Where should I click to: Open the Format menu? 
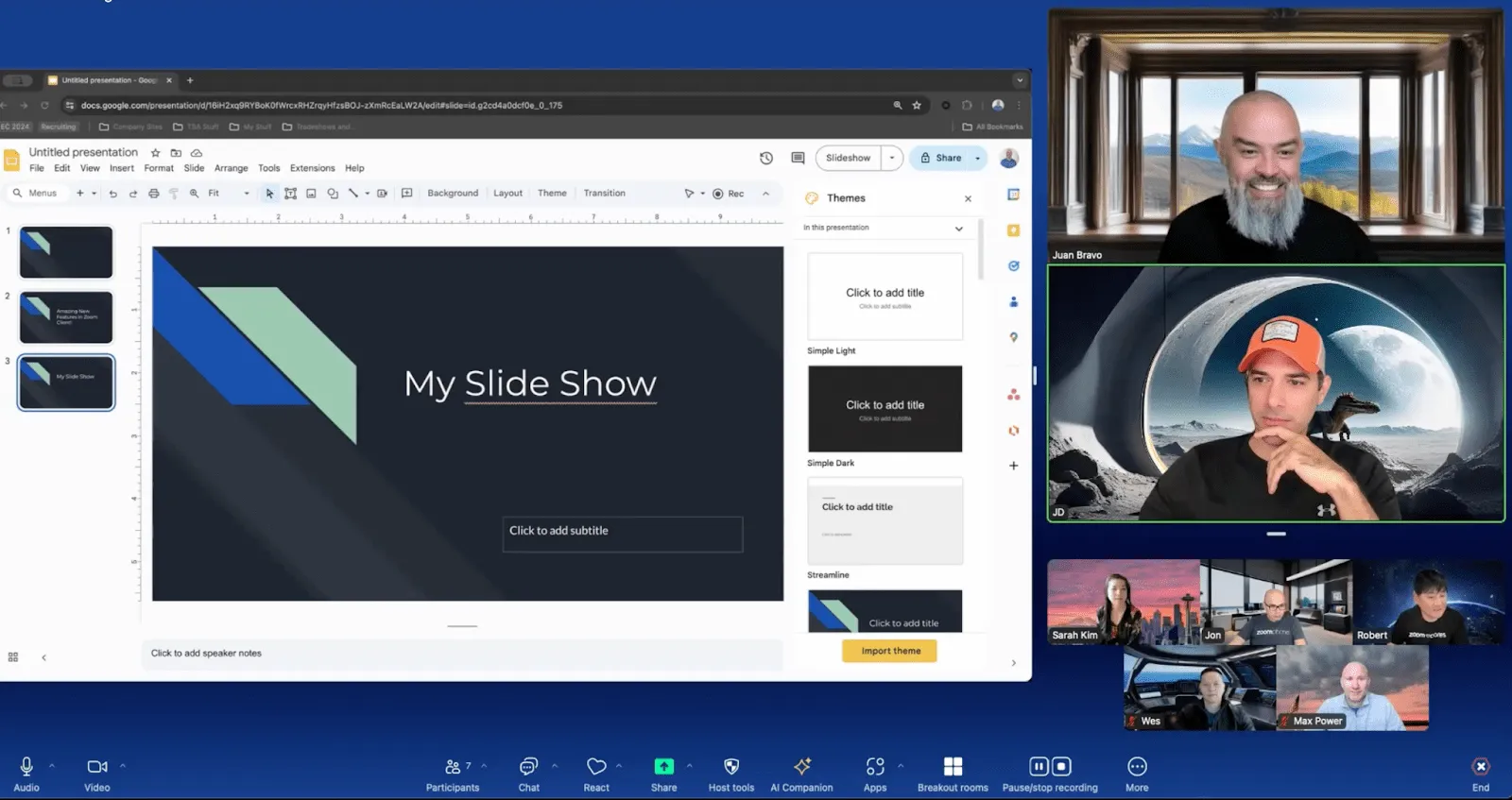click(x=159, y=168)
